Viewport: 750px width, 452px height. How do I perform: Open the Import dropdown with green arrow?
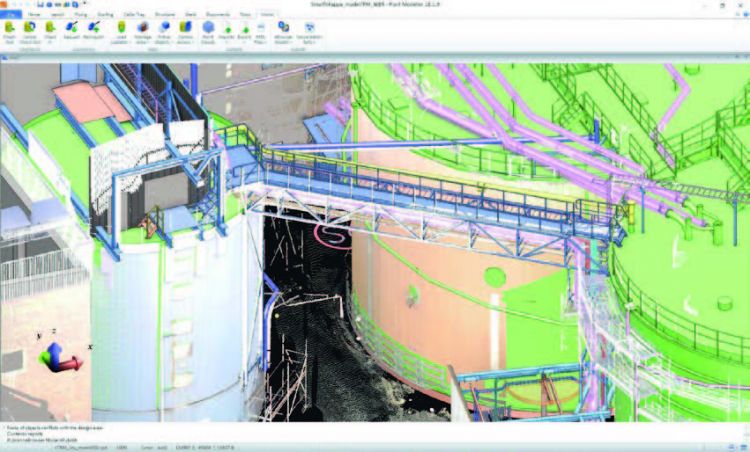pyautogui.click(x=227, y=33)
